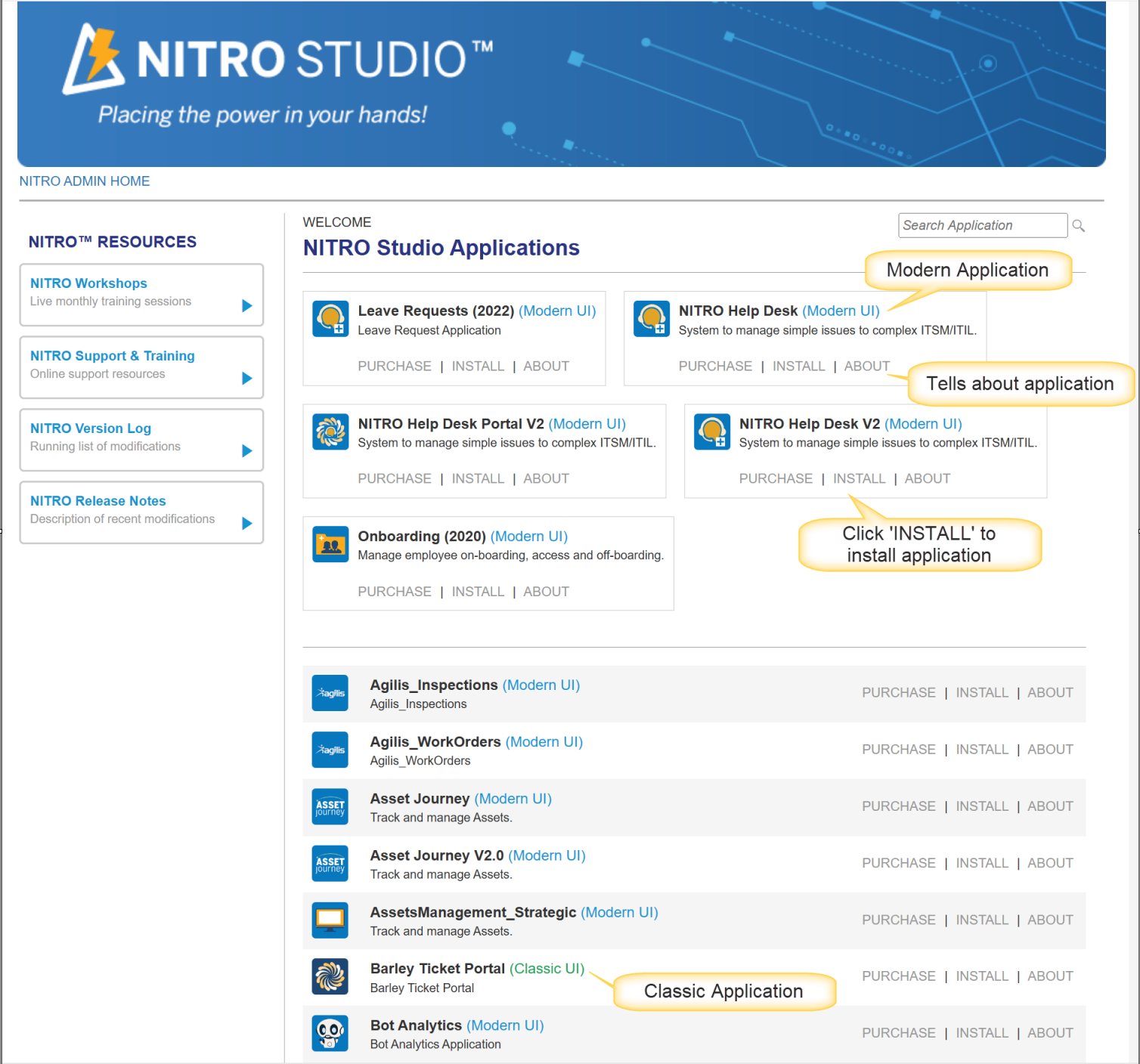
Task: Click the NITRO Studio logo in banner
Action: tap(278, 59)
